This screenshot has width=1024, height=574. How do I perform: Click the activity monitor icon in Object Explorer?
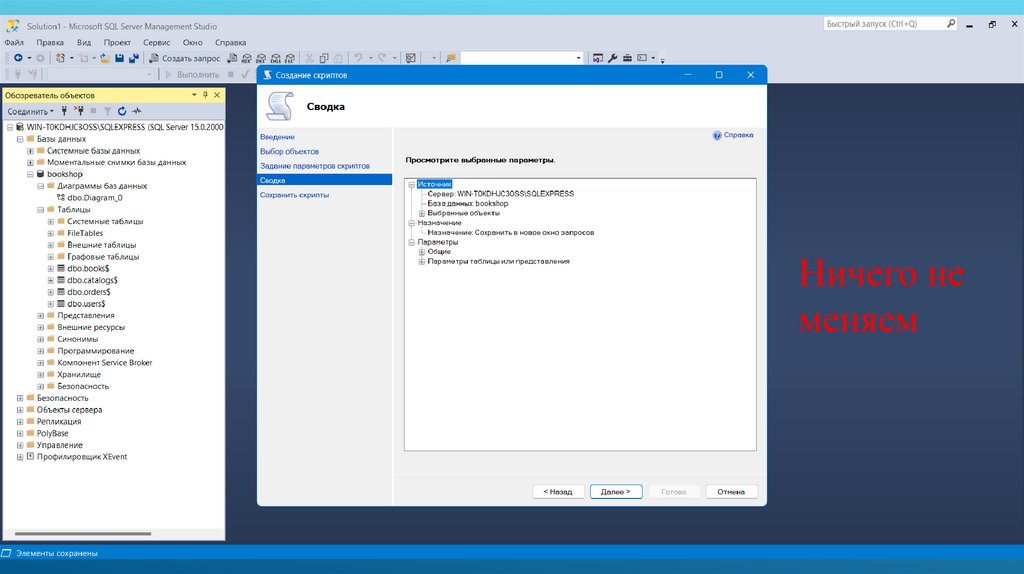click(x=136, y=111)
